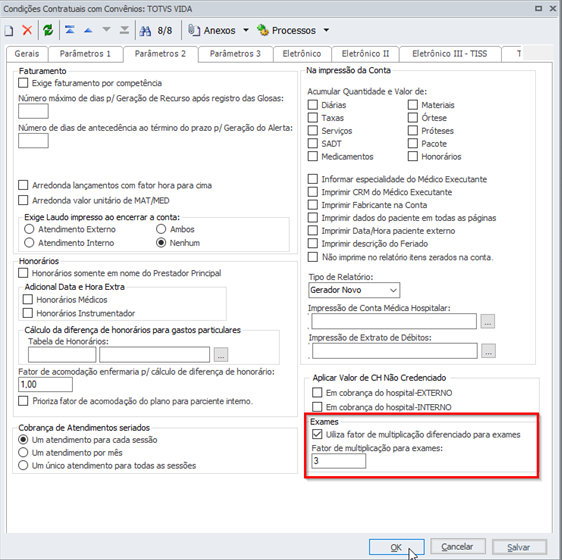The height and width of the screenshot is (560, 562).
Task: Check Em cobrança do hospital-EXTERNO
Action: [317, 393]
